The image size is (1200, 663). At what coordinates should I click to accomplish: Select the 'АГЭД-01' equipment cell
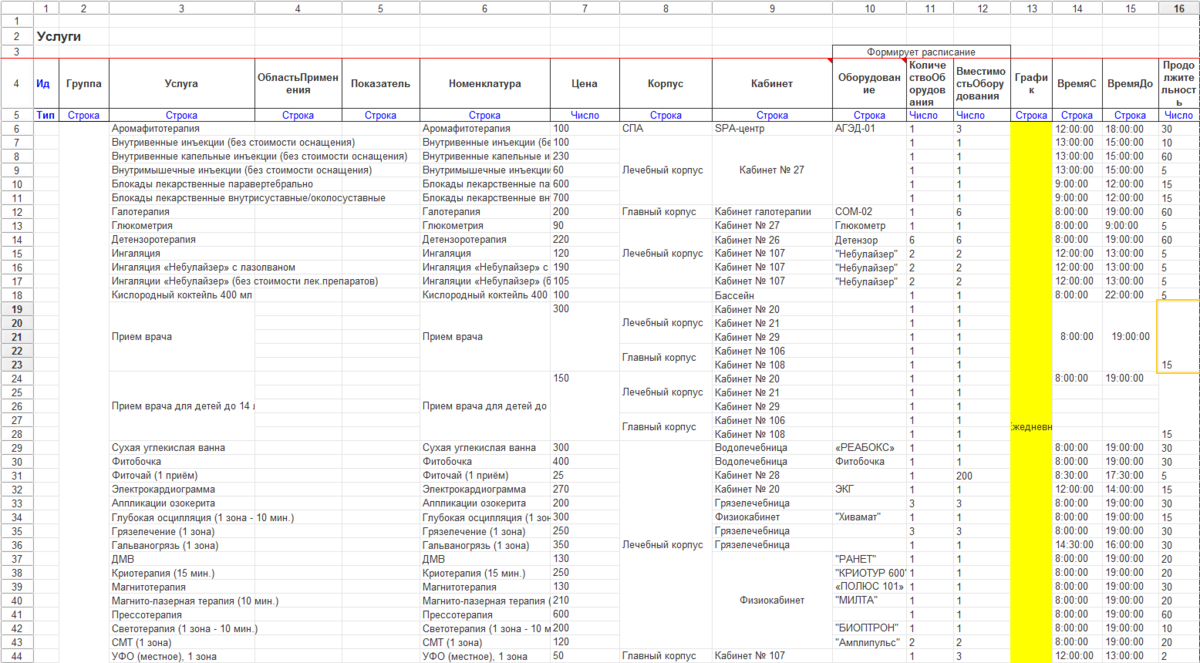(869, 129)
